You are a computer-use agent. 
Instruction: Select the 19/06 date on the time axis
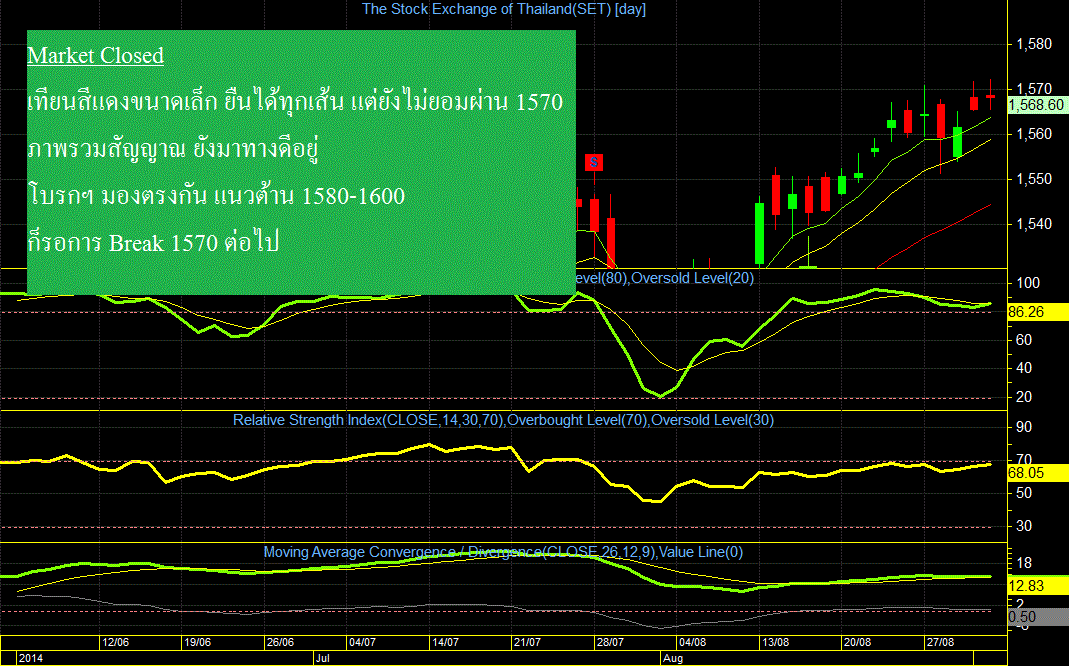198,642
